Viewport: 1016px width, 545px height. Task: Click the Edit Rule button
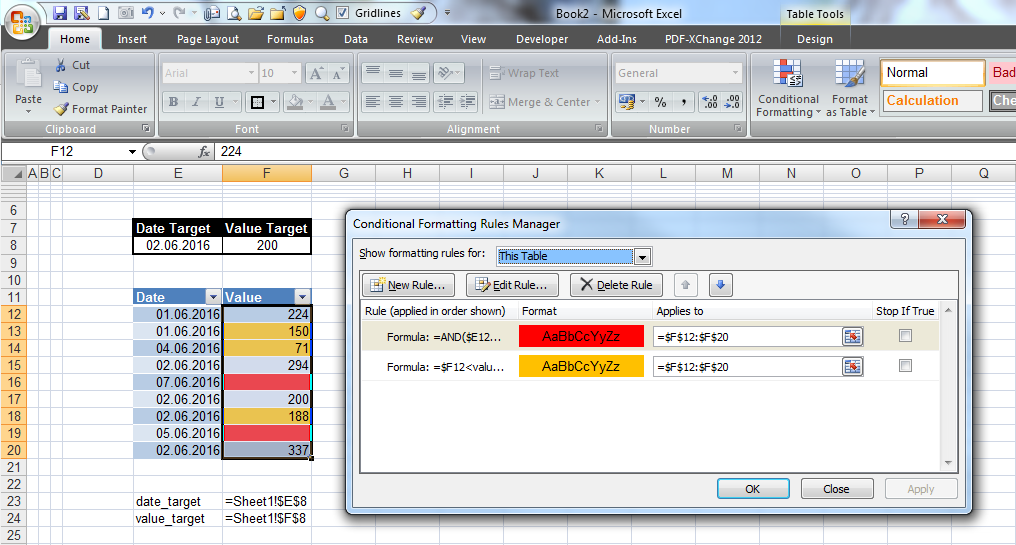(x=511, y=285)
